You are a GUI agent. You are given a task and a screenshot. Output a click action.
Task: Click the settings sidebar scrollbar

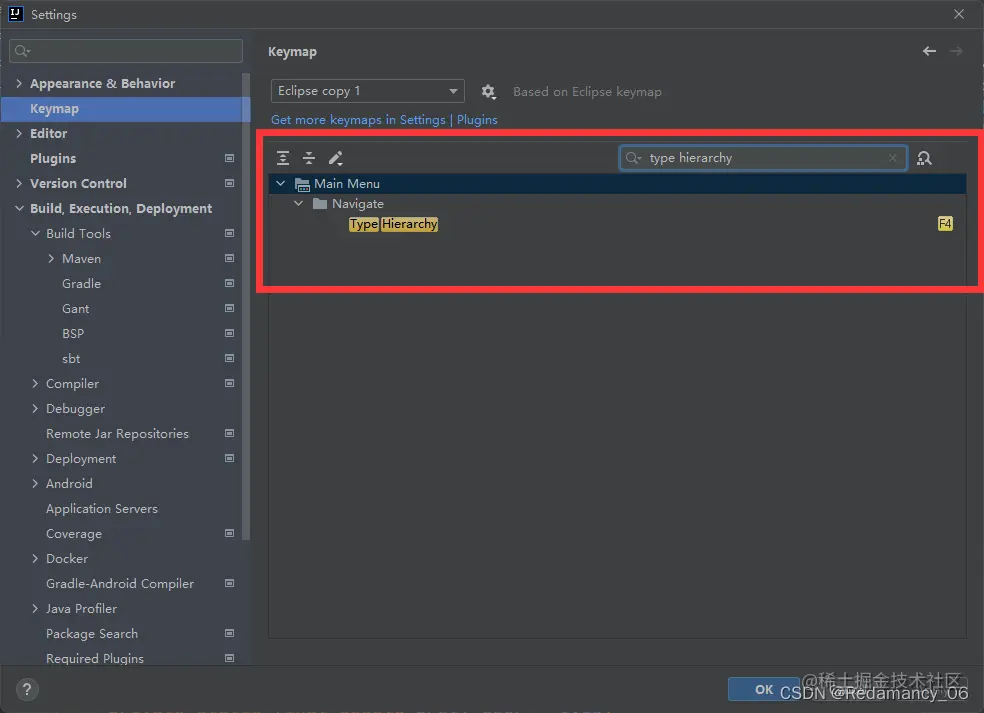(x=246, y=306)
